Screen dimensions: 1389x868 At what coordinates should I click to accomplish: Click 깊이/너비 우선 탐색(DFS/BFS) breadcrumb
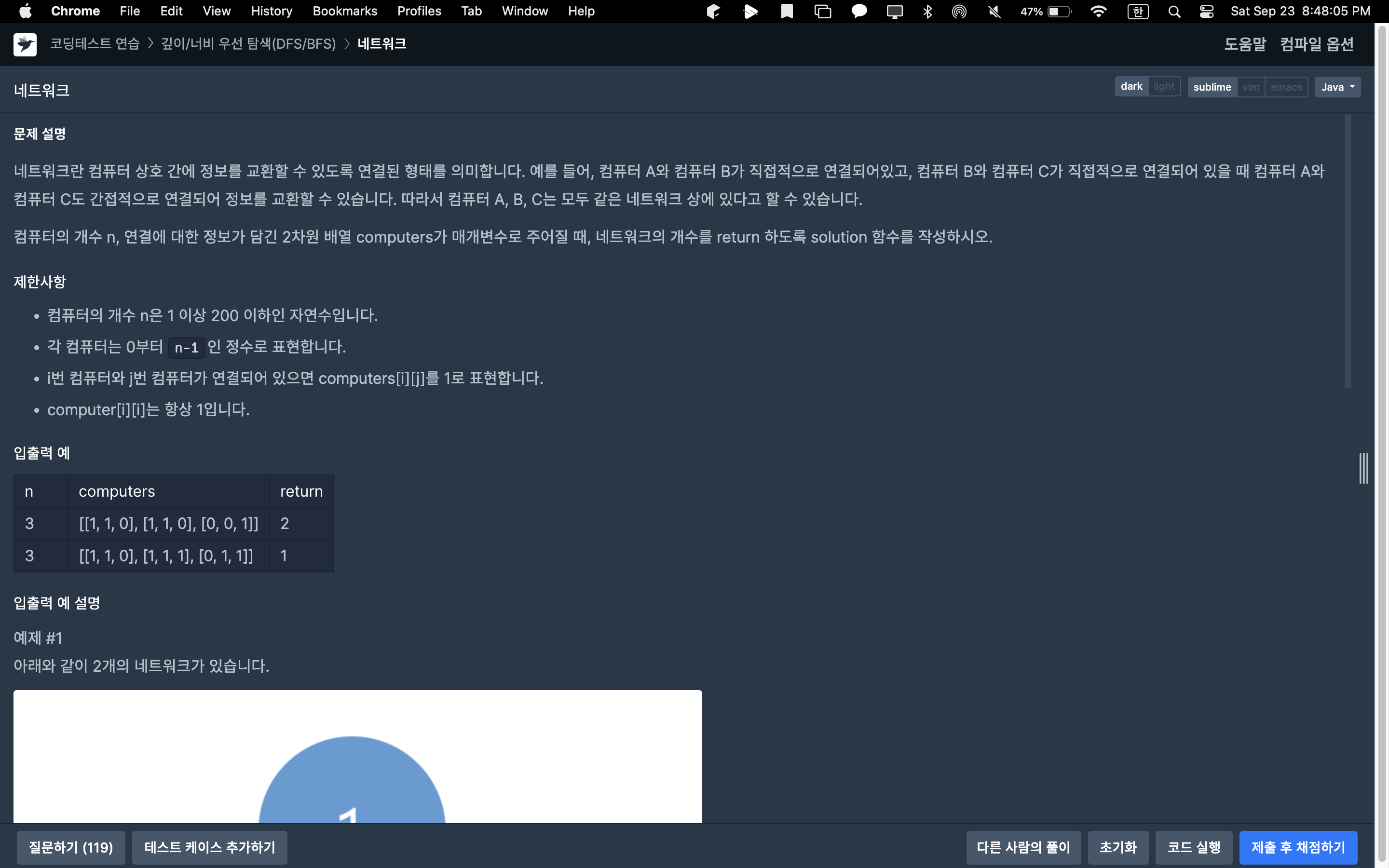[248, 44]
